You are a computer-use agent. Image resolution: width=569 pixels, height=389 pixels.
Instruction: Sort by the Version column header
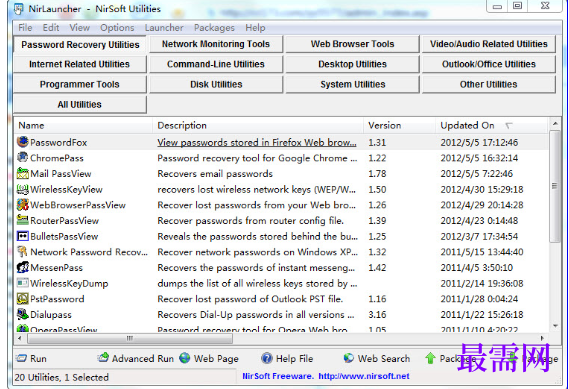(x=400, y=126)
